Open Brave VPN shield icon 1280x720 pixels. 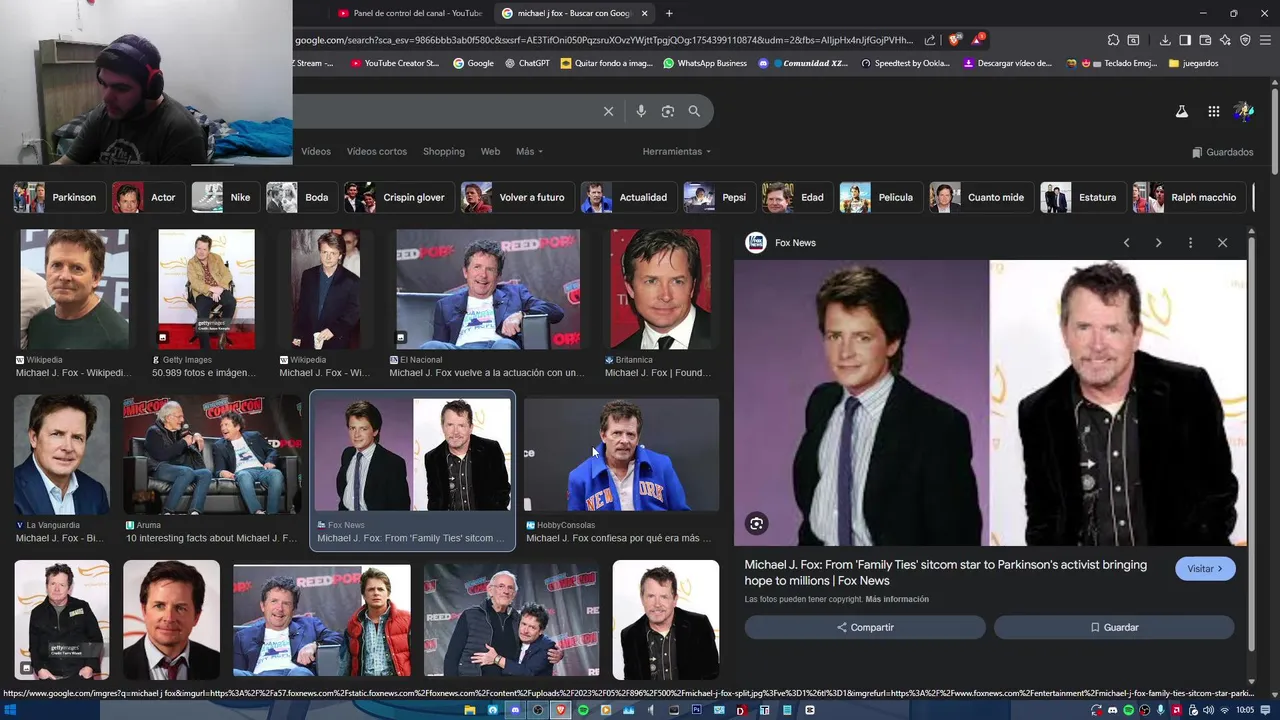point(1245,40)
